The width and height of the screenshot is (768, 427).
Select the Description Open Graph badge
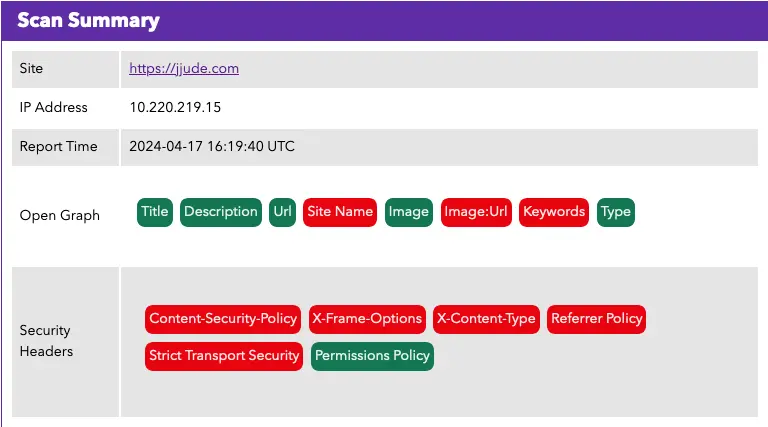pyautogui.click(x=221, y=212)
